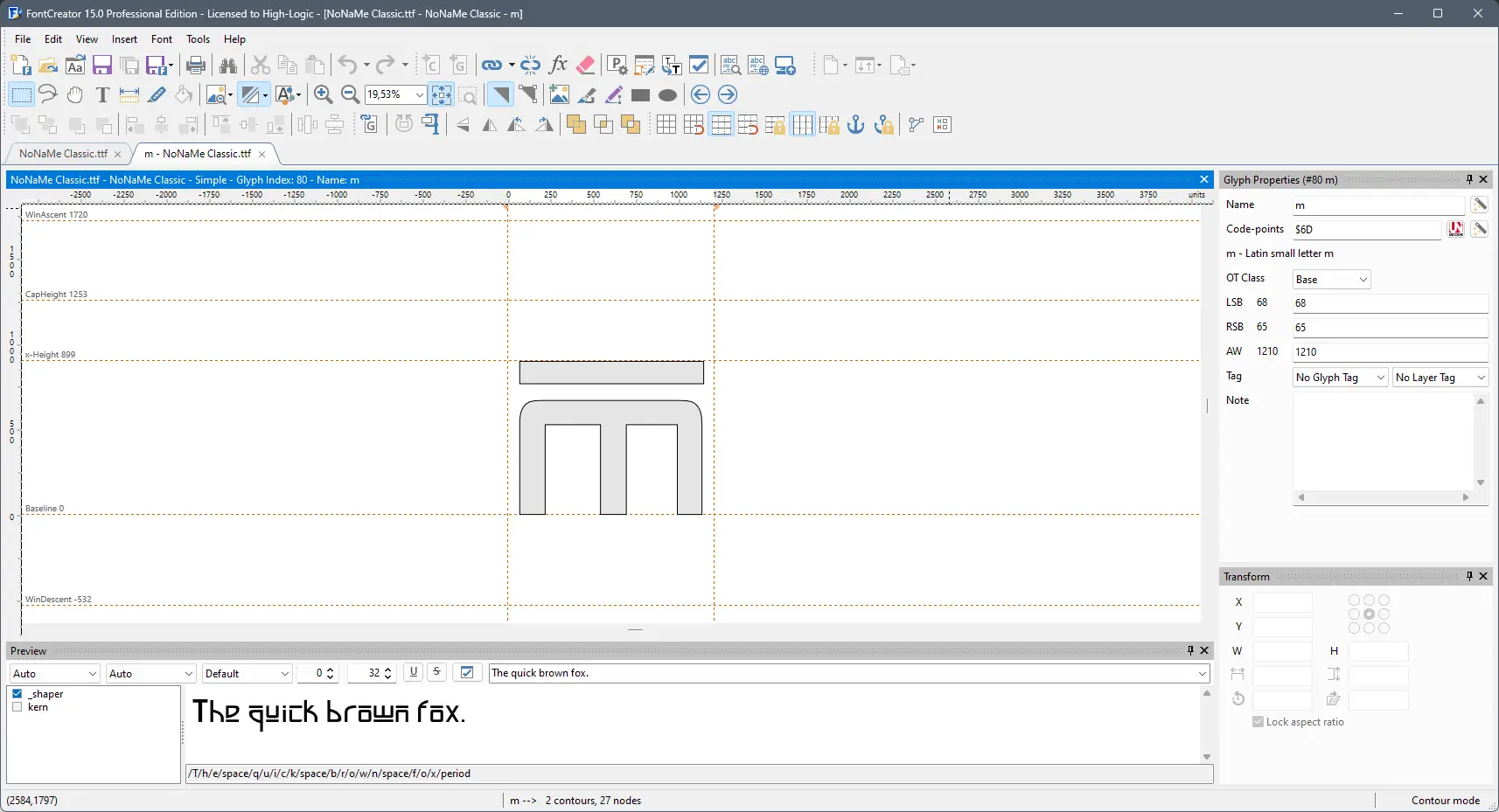Open the Insert menu
Screen dimensions: 1499x812
[124, 39]
